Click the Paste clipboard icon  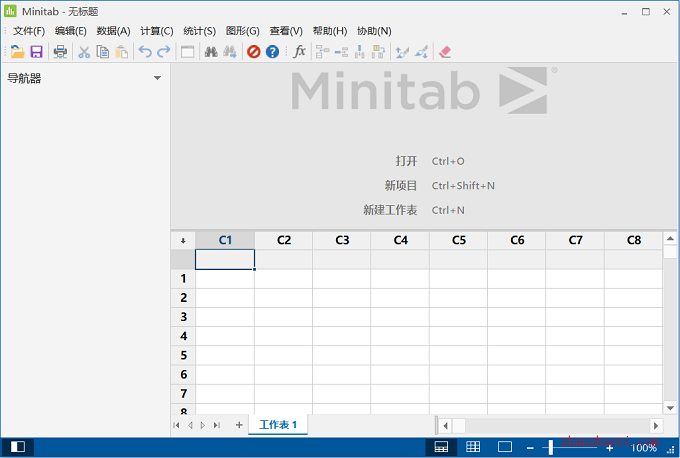[x=122, y=52]
